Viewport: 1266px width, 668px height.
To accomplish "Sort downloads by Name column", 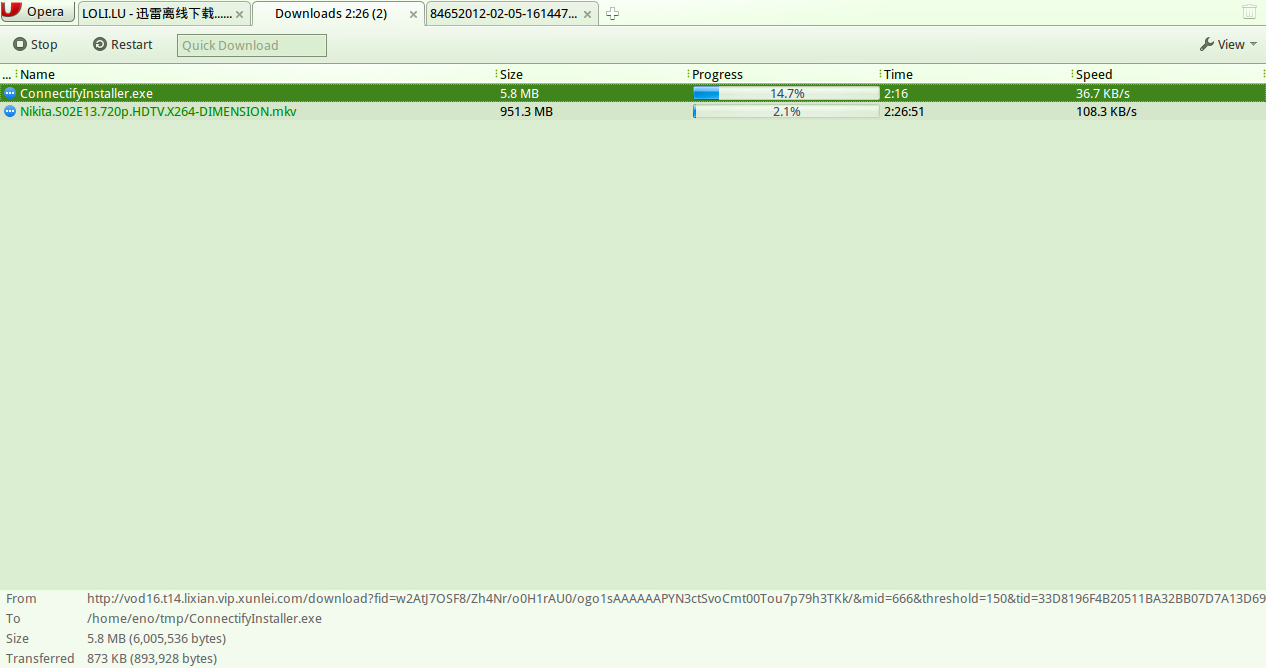I will tap(255, 74).
